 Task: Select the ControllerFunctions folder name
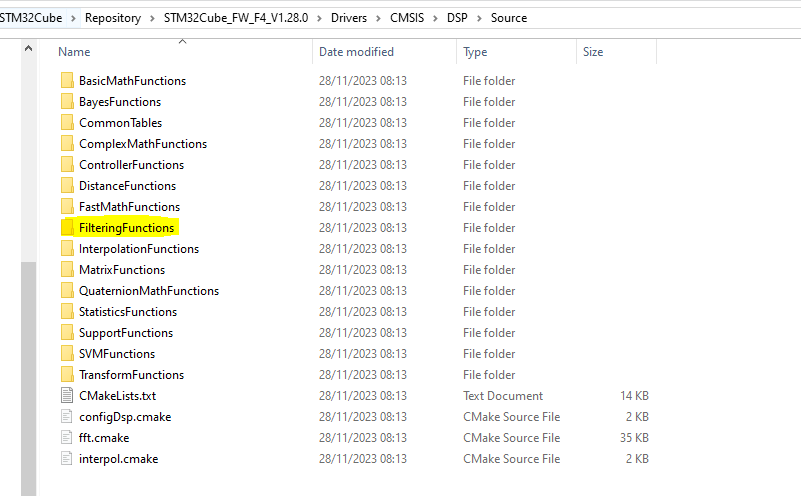point(131,164)
